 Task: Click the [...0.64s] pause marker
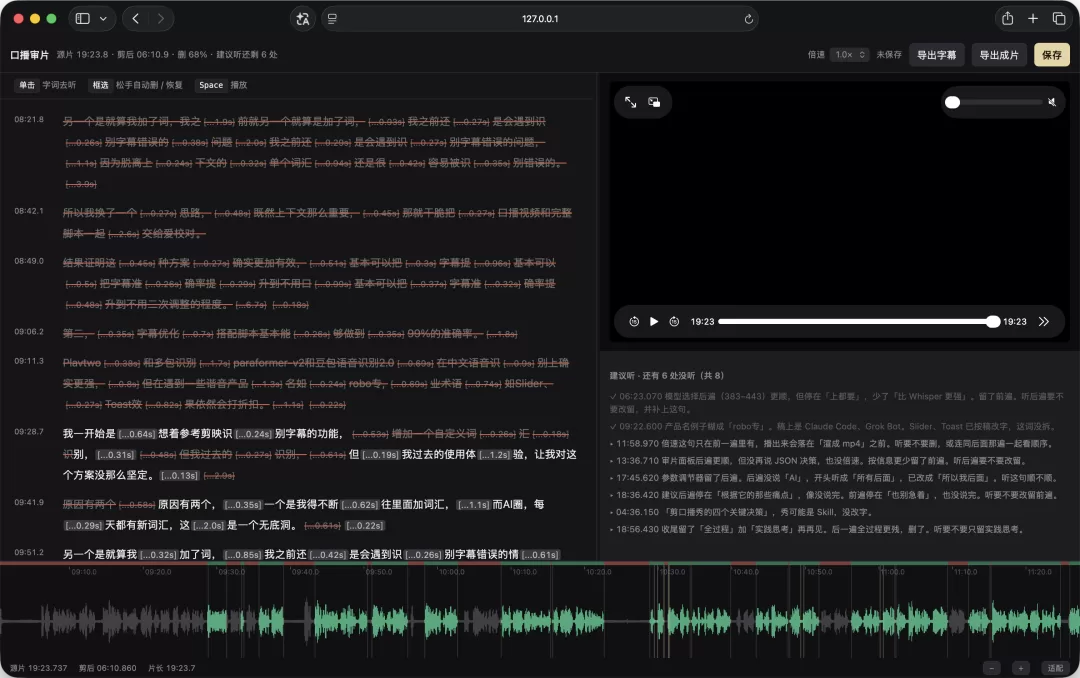(136, 434)
